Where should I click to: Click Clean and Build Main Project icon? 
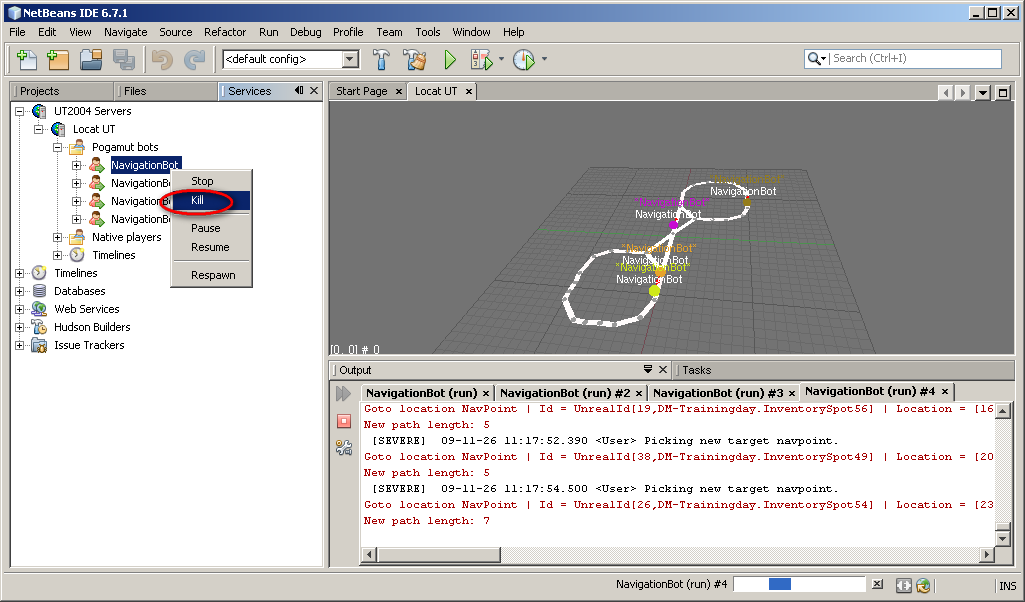[414, 59]
